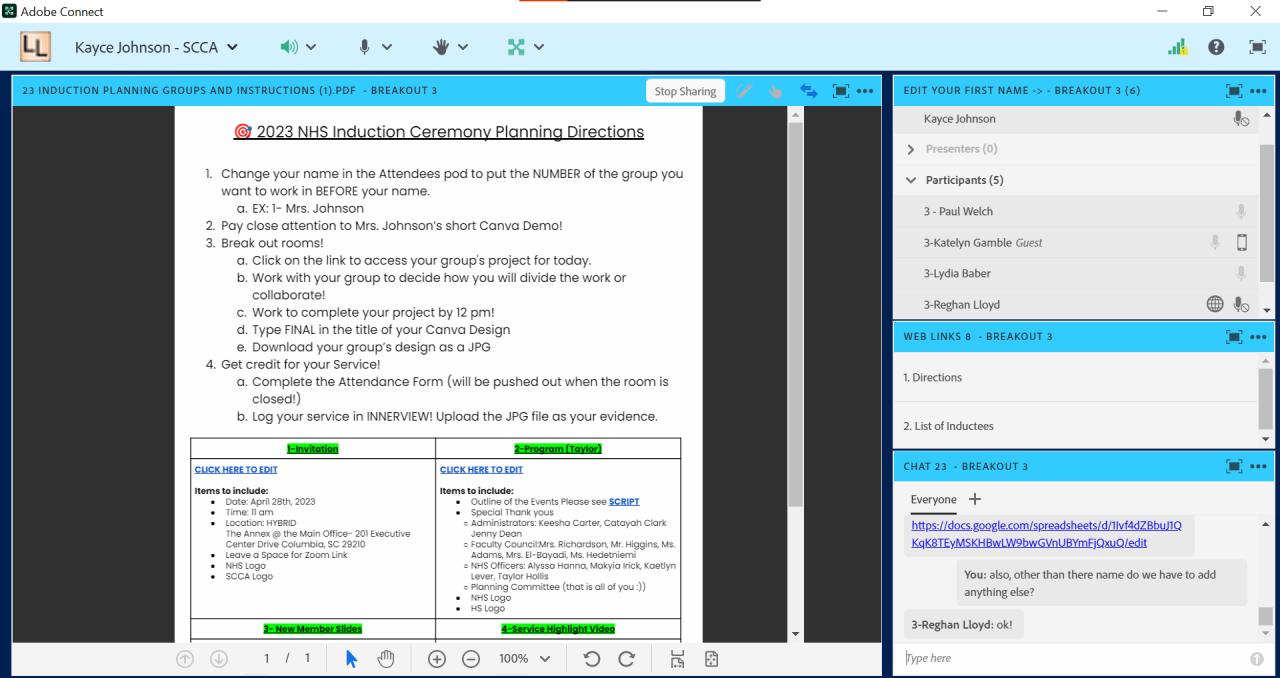The height and width of the screenshot is (678, 1280).
Task: Toggle the raise hand status button
Action: coord(441,47)
